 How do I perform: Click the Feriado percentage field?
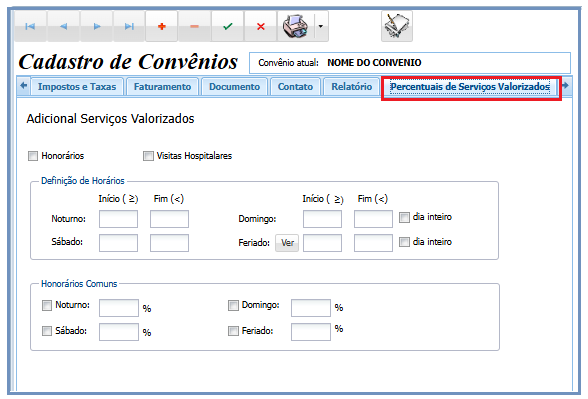click(311, 332)
